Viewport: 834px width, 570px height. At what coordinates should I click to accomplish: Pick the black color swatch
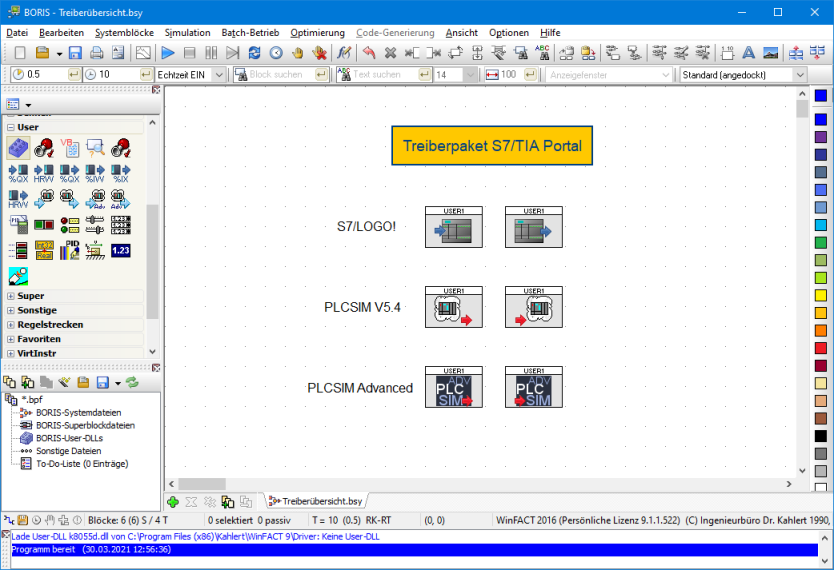pos(821,436)
